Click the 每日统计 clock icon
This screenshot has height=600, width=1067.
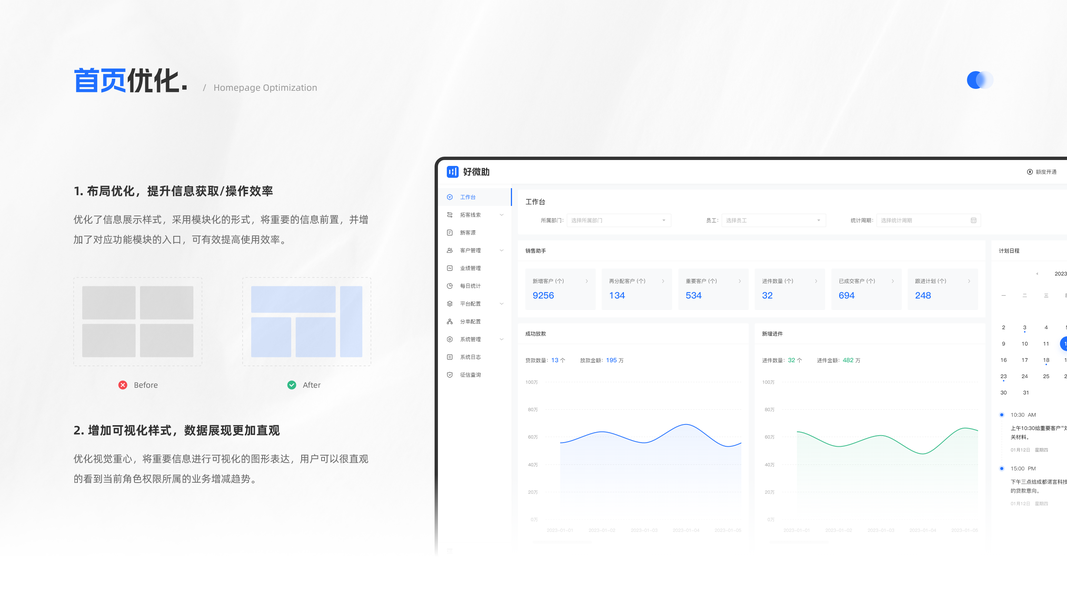[450, 286]
